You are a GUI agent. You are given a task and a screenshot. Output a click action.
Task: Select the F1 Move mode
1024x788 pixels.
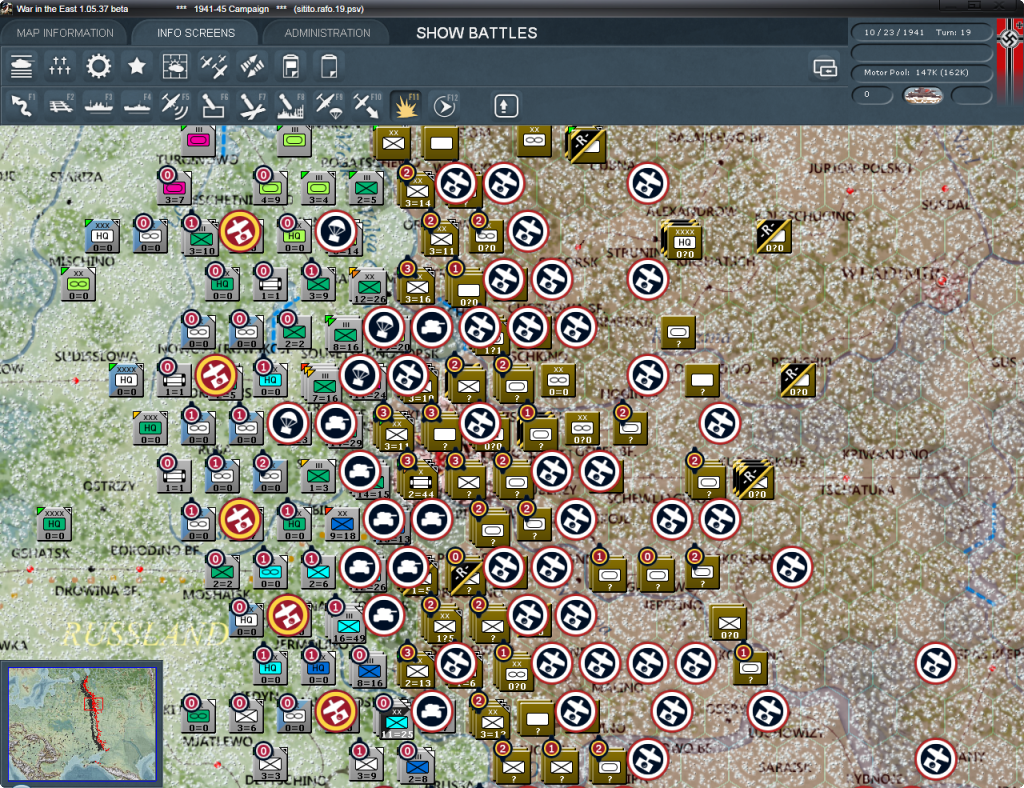[x=22, y=105]
